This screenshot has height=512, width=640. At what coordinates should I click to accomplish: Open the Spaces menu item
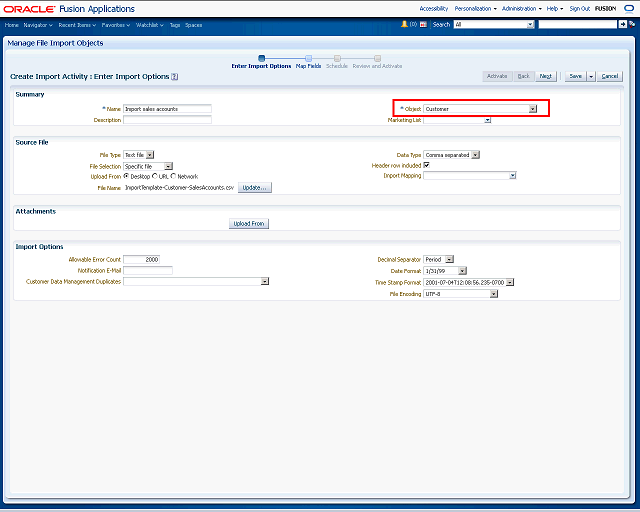193,25
